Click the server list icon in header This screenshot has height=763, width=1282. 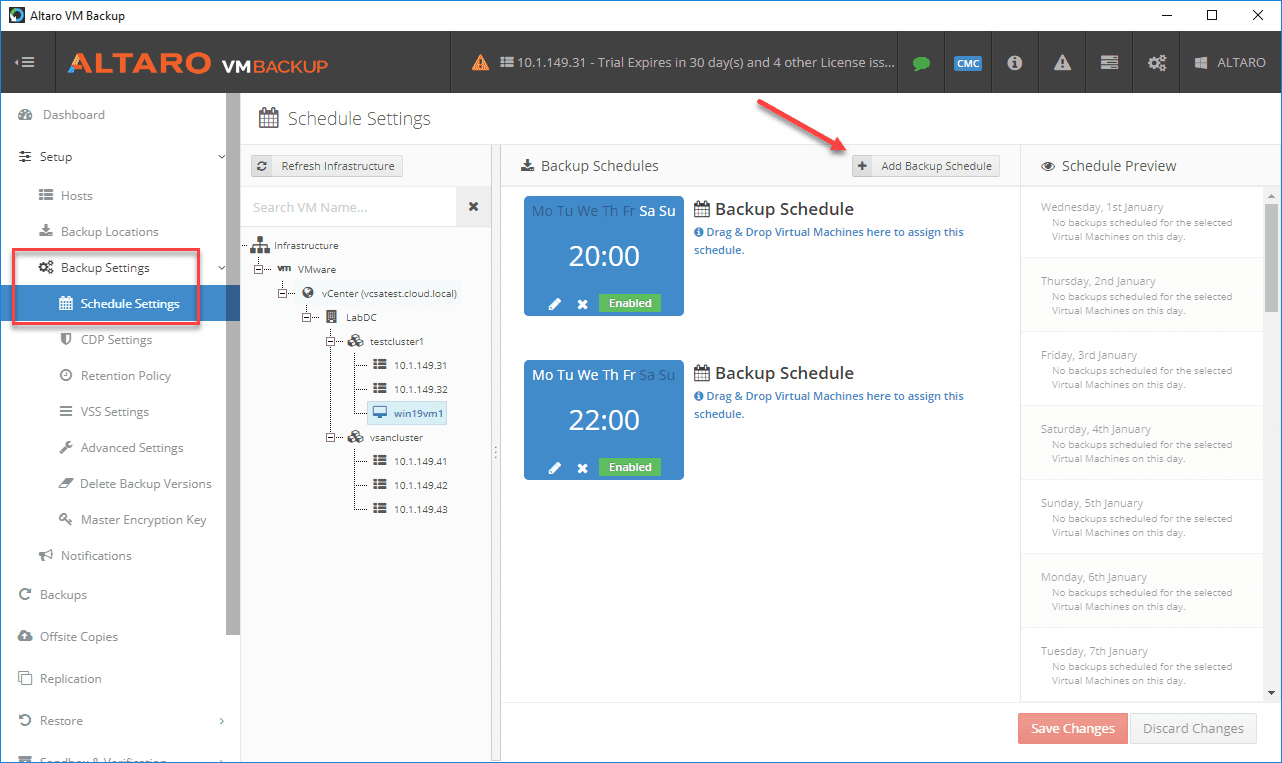[x=1109, y=63]
